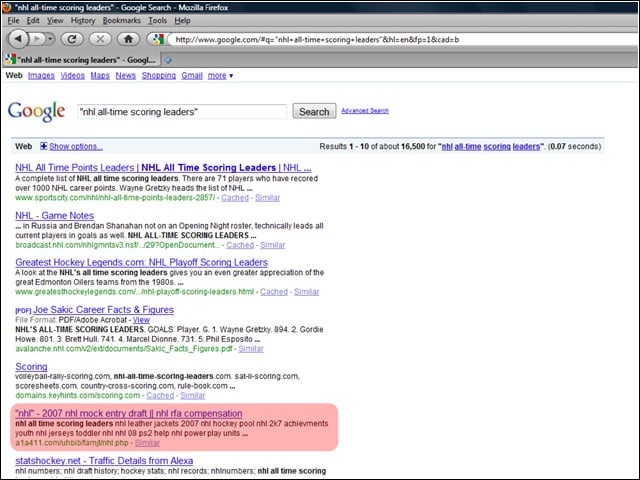Screen dimensions: 640x480
Task: Open the 'Joe Sakic Career Facts & Figures' PDF result
Action: coord(104,310)
